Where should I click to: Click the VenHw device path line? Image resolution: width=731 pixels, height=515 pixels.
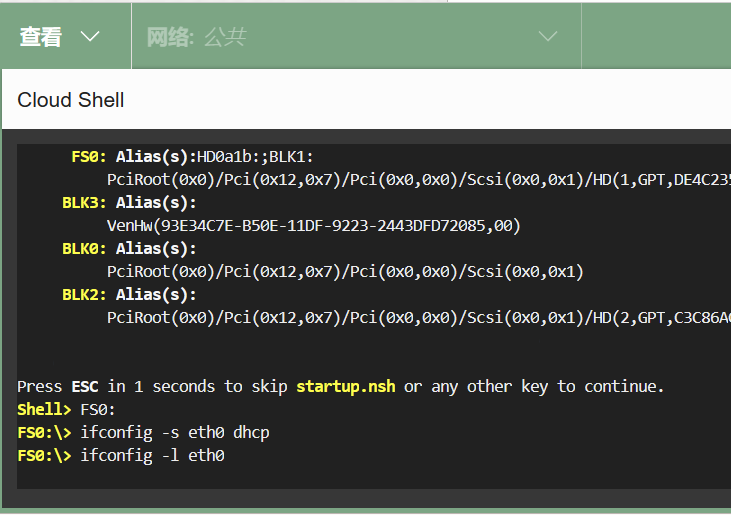coord(313,225)
